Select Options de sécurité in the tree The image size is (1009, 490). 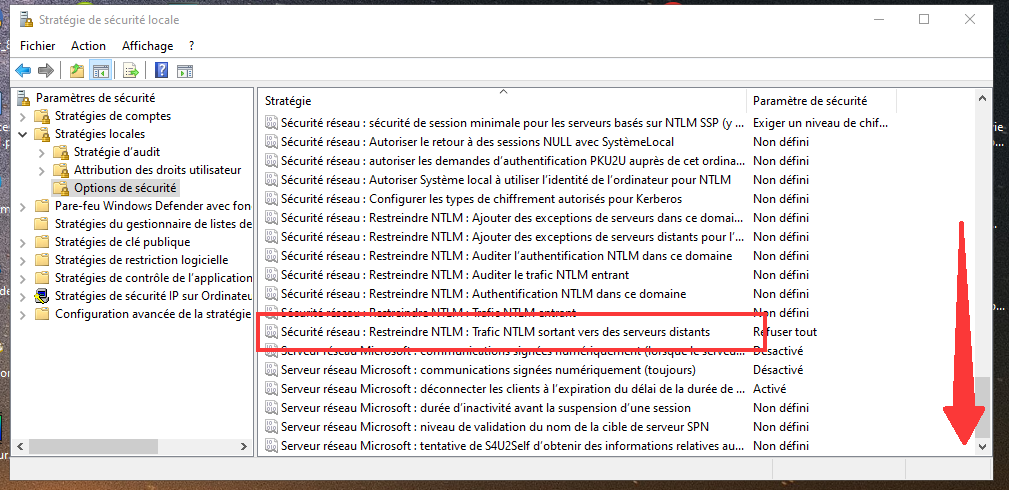(115, 188)
